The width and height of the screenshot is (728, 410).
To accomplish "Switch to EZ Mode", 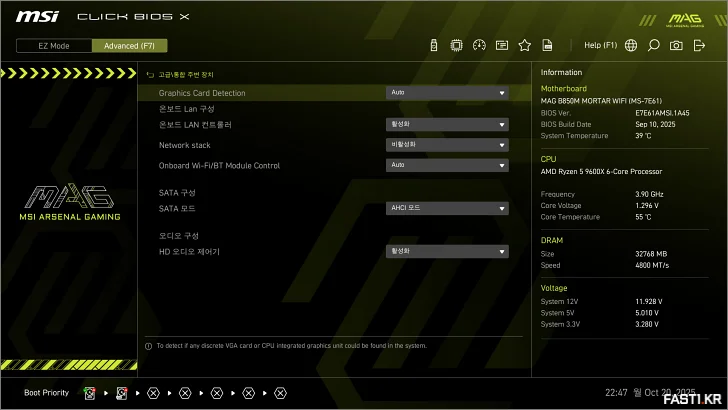I will 54,46.
